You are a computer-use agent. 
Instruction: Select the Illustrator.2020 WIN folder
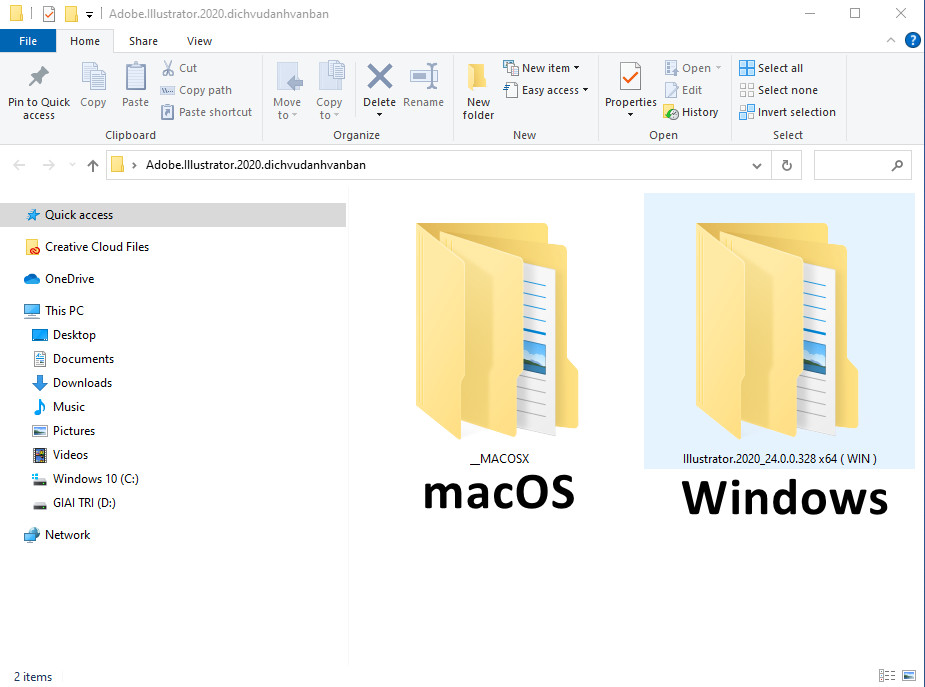pyautogui.click(x=779, y=331)
